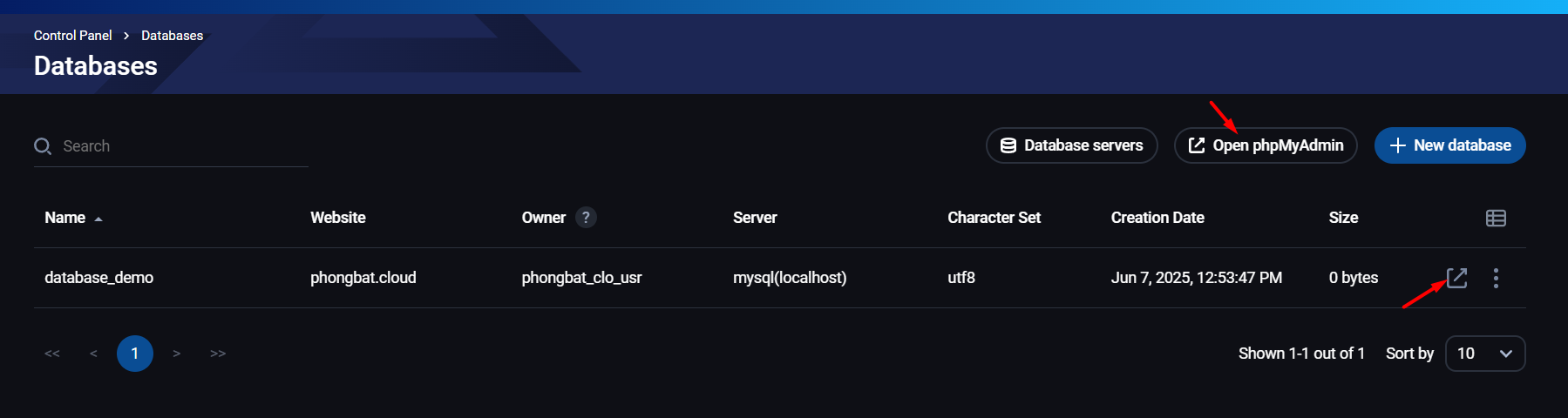Click the Database servers button
This screenshot has width=1568, height=418.
[1071, 145]
